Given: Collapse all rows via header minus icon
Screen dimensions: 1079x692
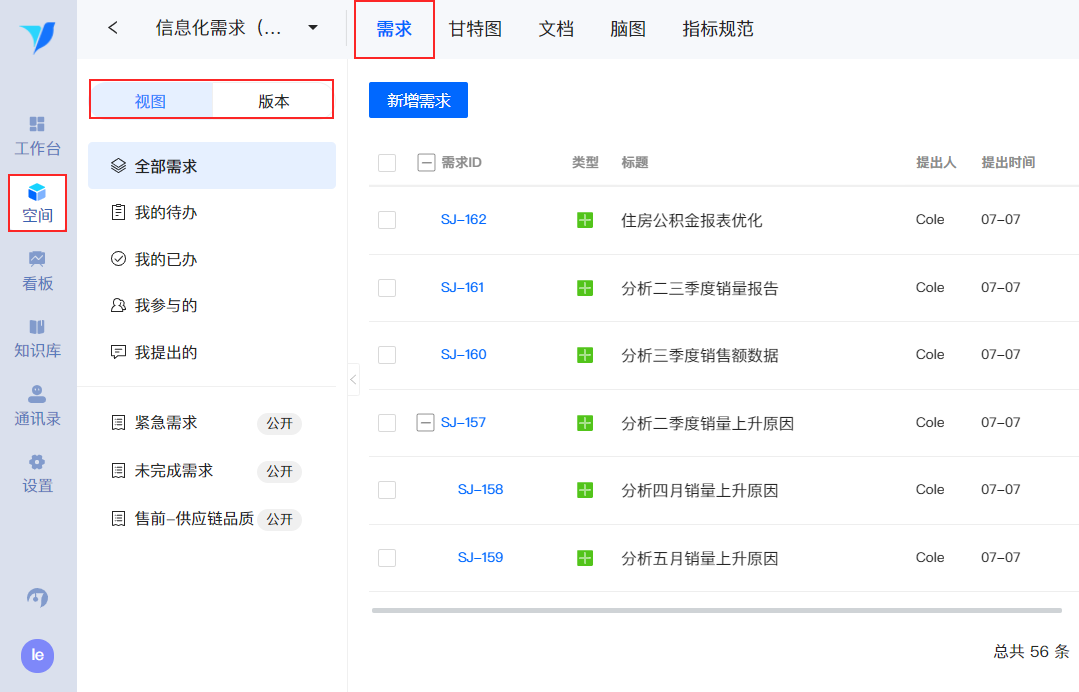Looking at the screenshot, I should tap(426, 163).
